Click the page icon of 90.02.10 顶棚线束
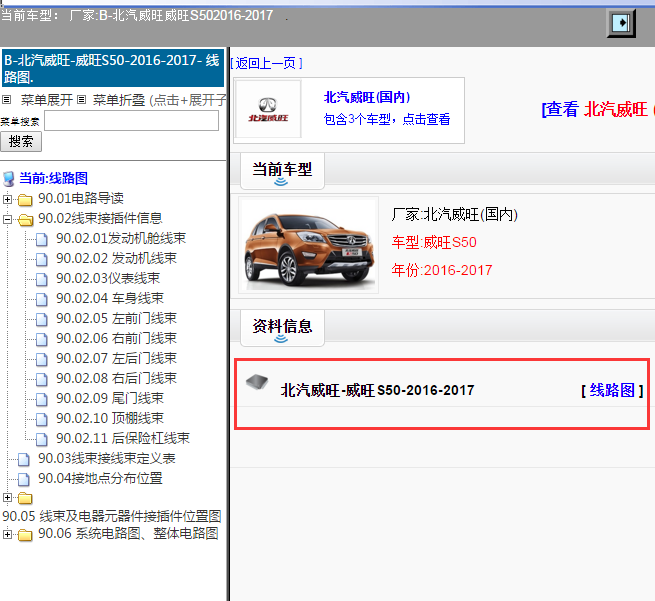 tap(41, 419)
